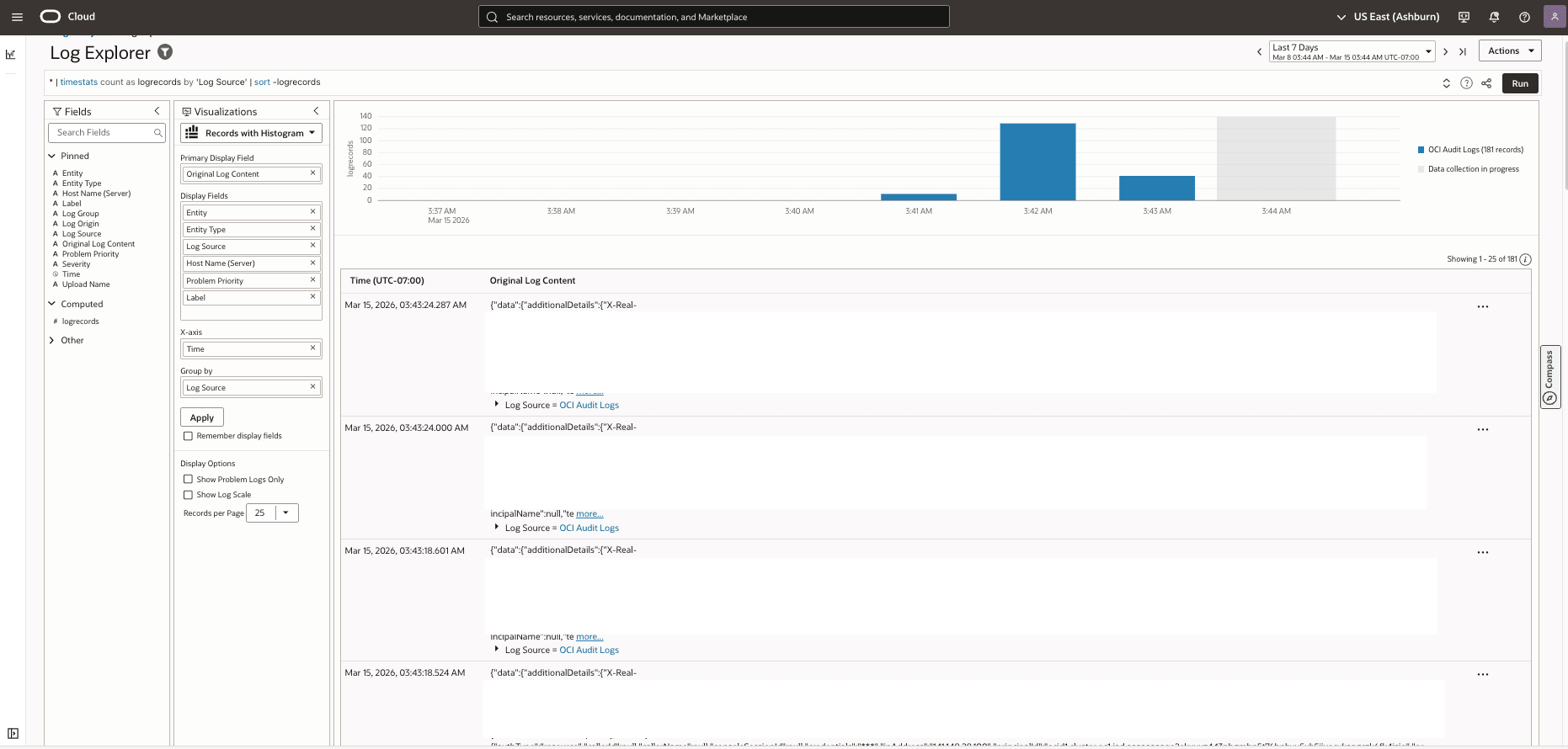Screen dimensions: 1568x749
Task: Enable Remember display fields checkbox
Action: tap(188, 436)
